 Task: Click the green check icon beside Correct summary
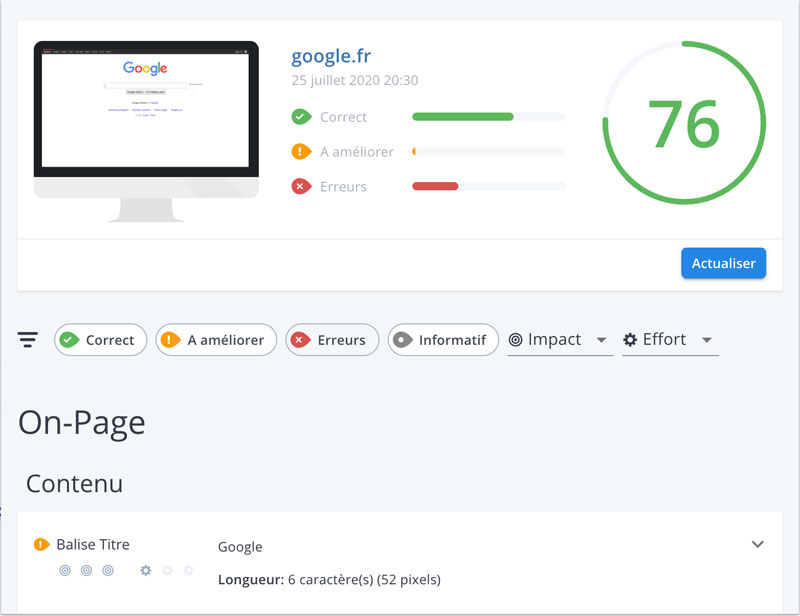(301, 117)
